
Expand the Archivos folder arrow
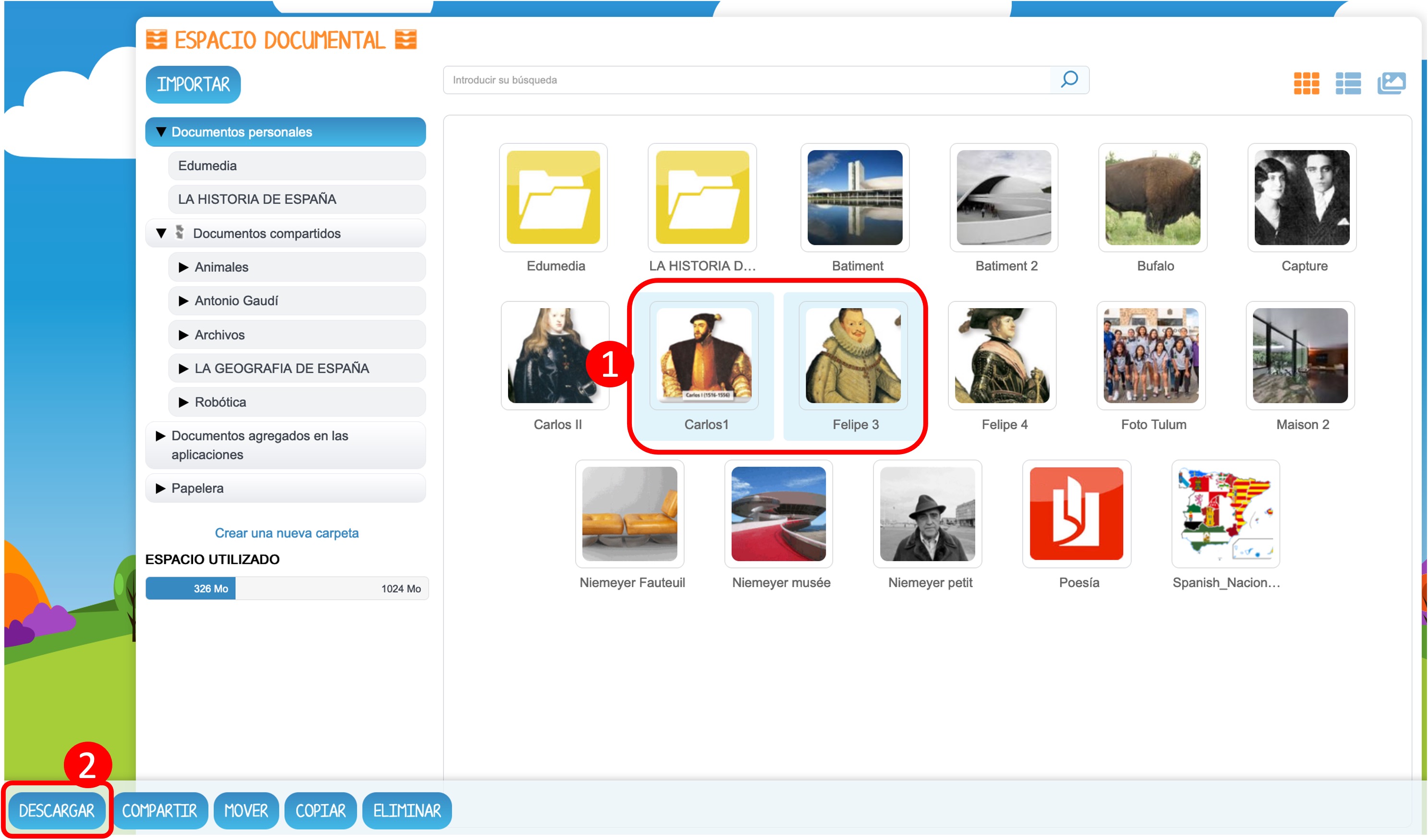tap(183, 335)
